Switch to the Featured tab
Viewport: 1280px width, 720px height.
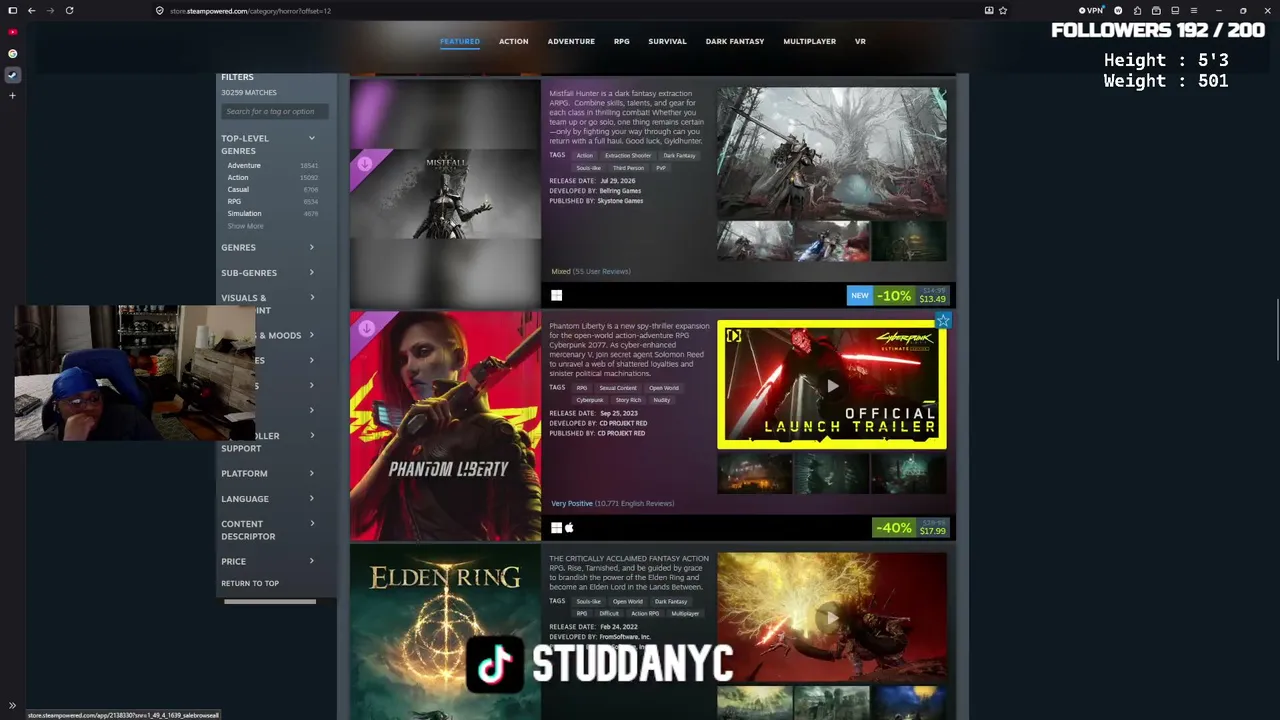point(460,42)
